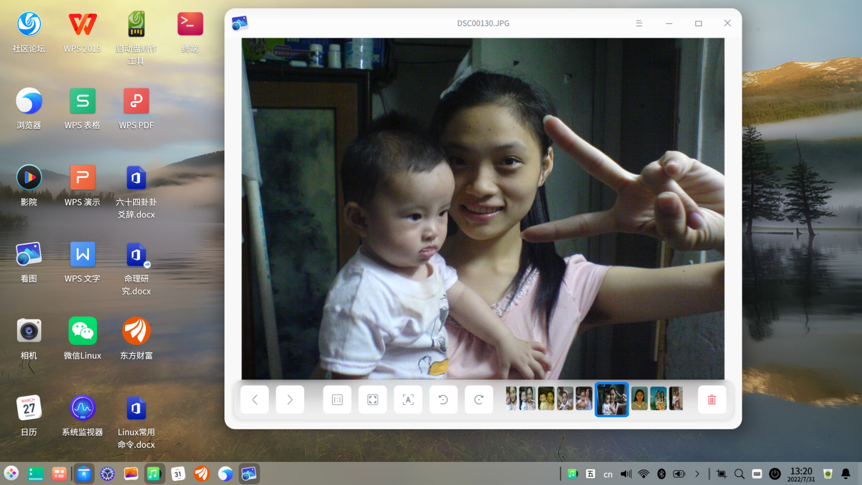Open the WPS PDF desktop icon
The image size is (862, 485).
click(x=136, y=108)
